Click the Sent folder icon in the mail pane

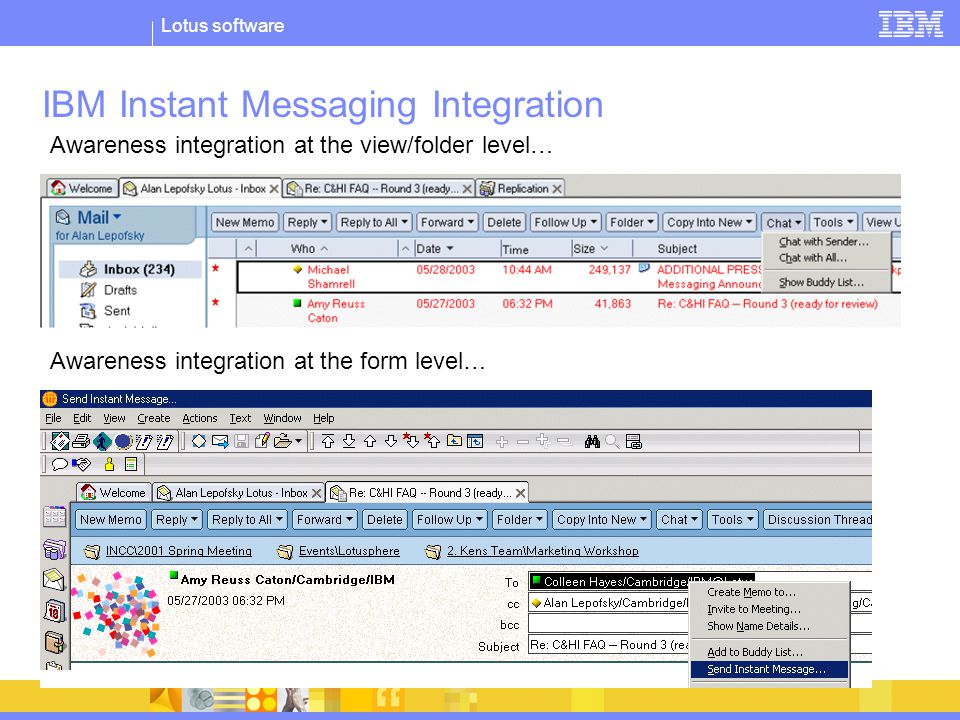click(88, 311)
